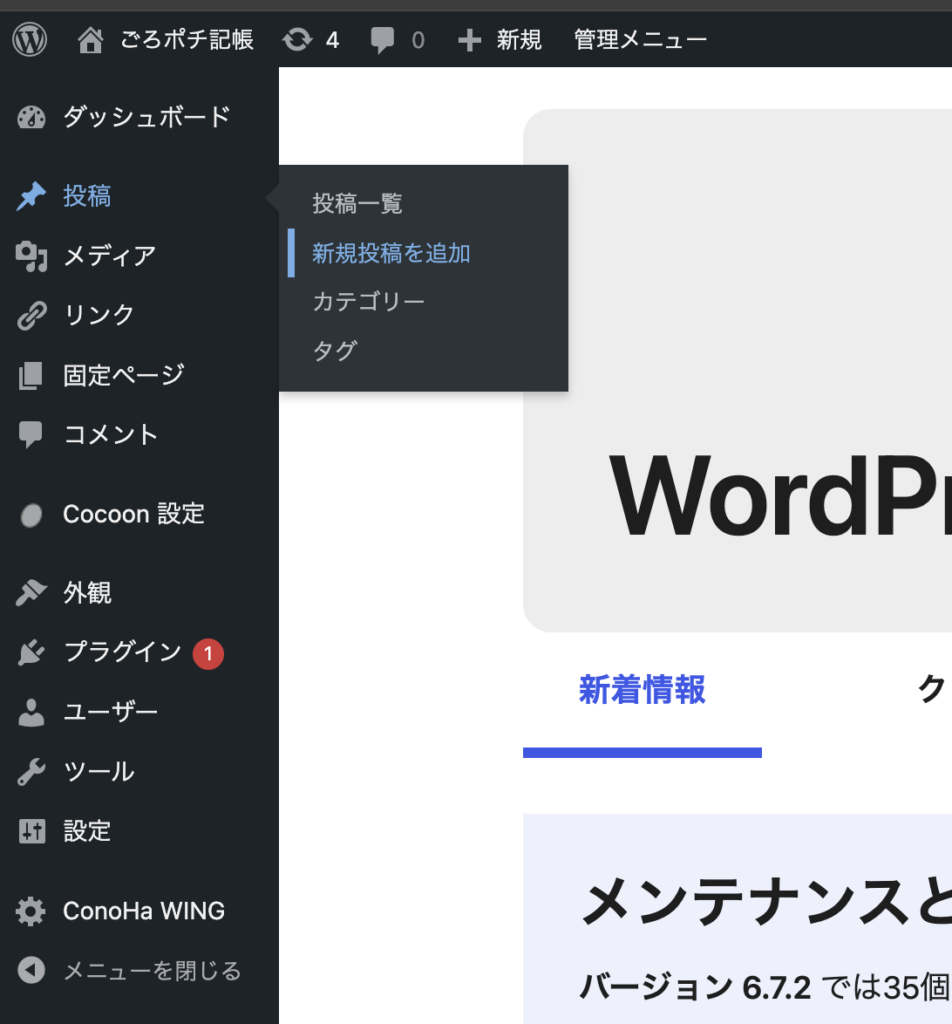
Task: Click the updates count 4
Action: tap(332, 40)
